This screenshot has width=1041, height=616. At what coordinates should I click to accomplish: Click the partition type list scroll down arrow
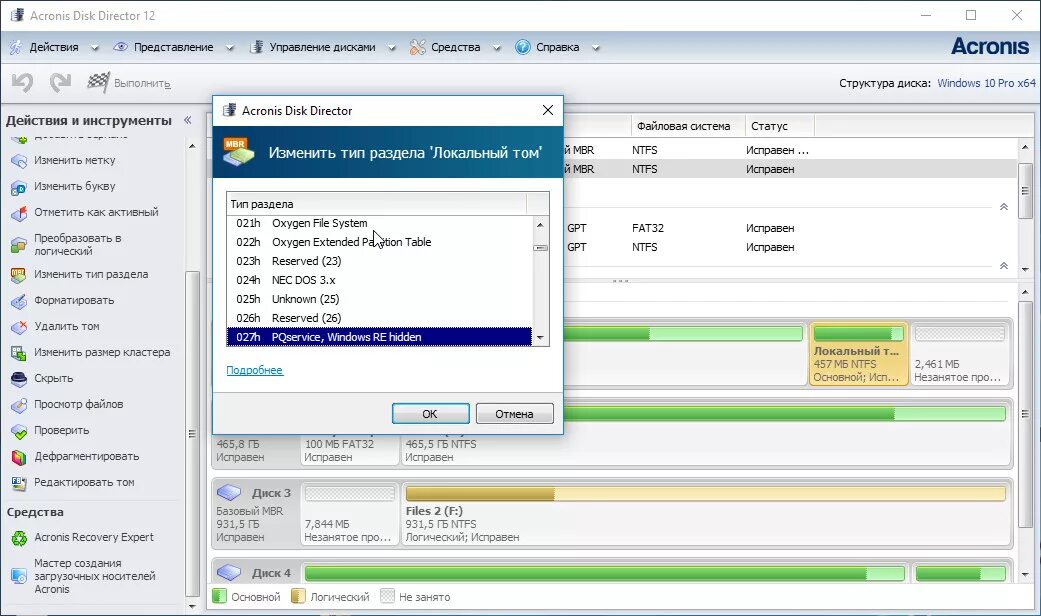[540, 338]
